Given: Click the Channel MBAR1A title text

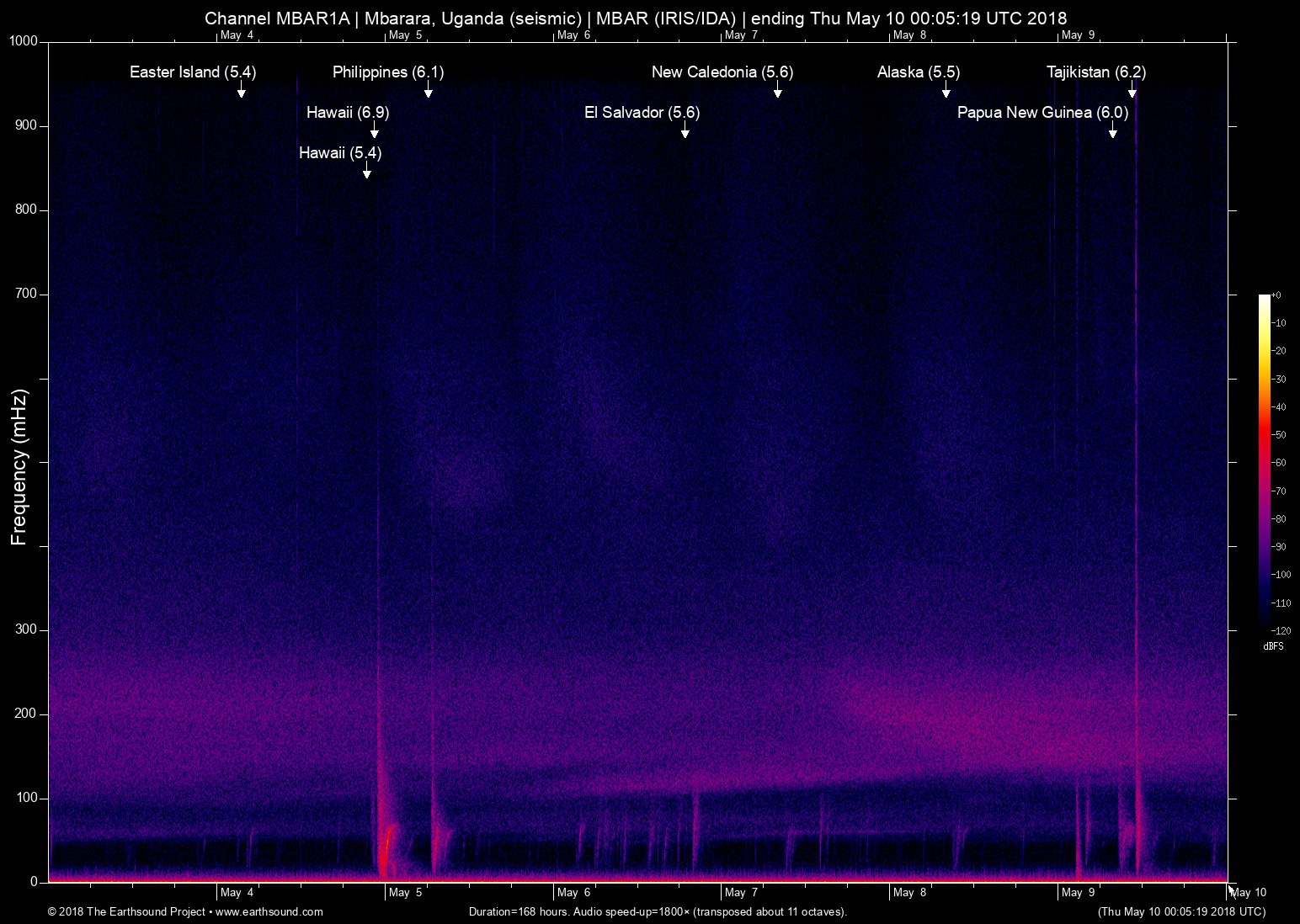Looking at the screenshot, I should coord(277,19).
